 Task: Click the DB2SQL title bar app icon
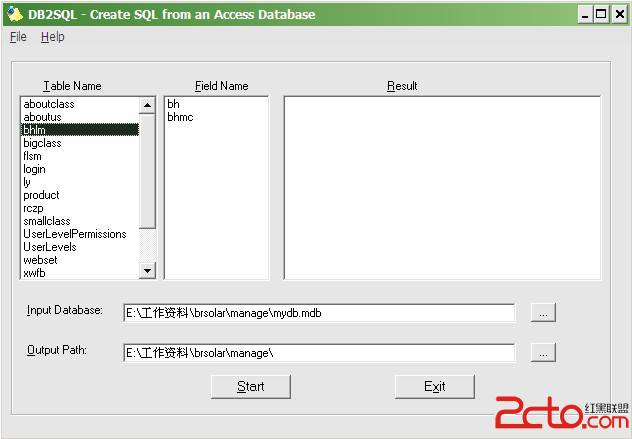coord(15,14)
